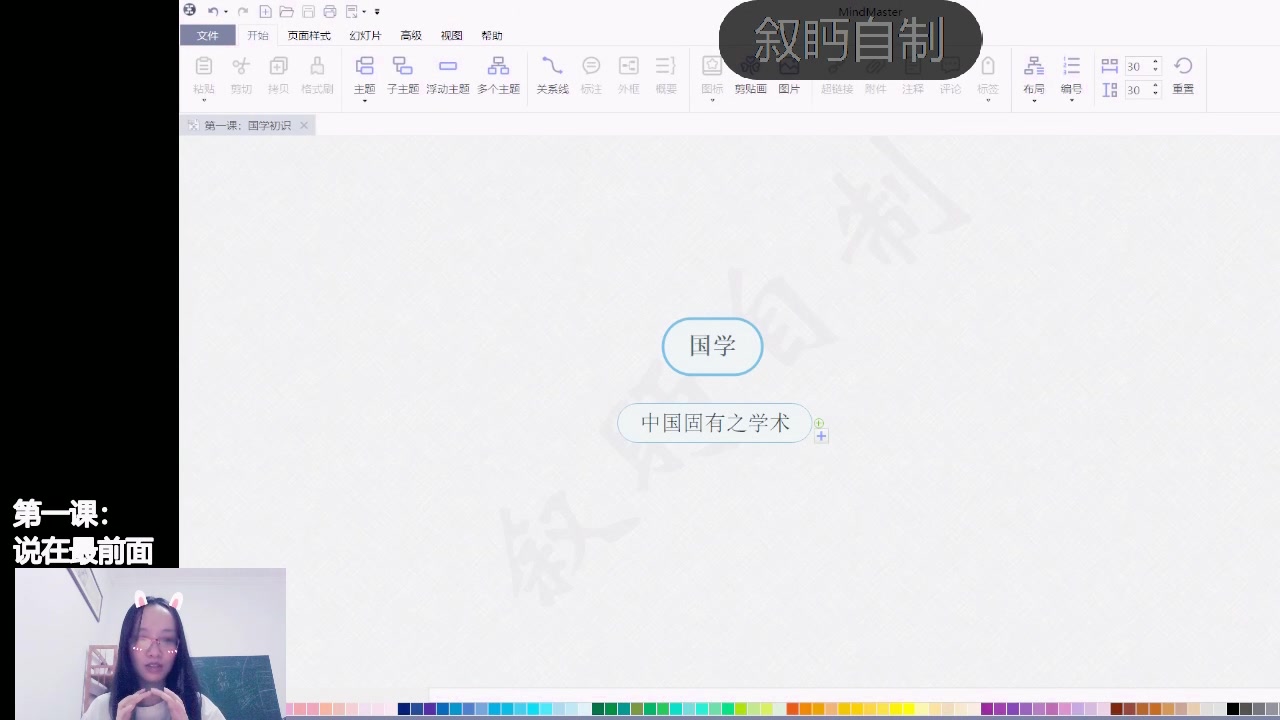The height and width of the screenshot is (720, 1280).
Task: Click the 标签 tag icon
Action: tap(988, 66)
